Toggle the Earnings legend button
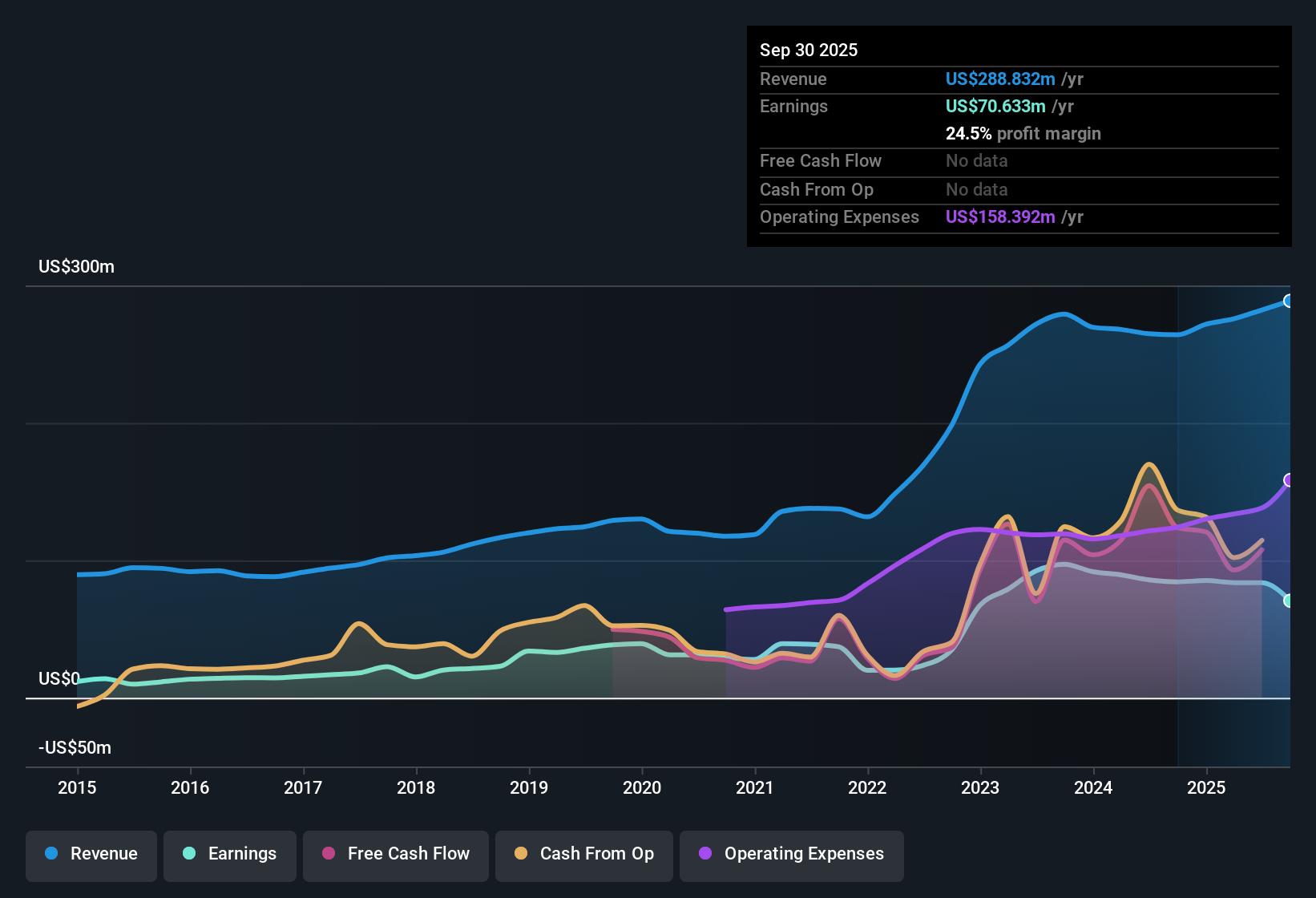The image size is (1316, 898). [230, 855]
